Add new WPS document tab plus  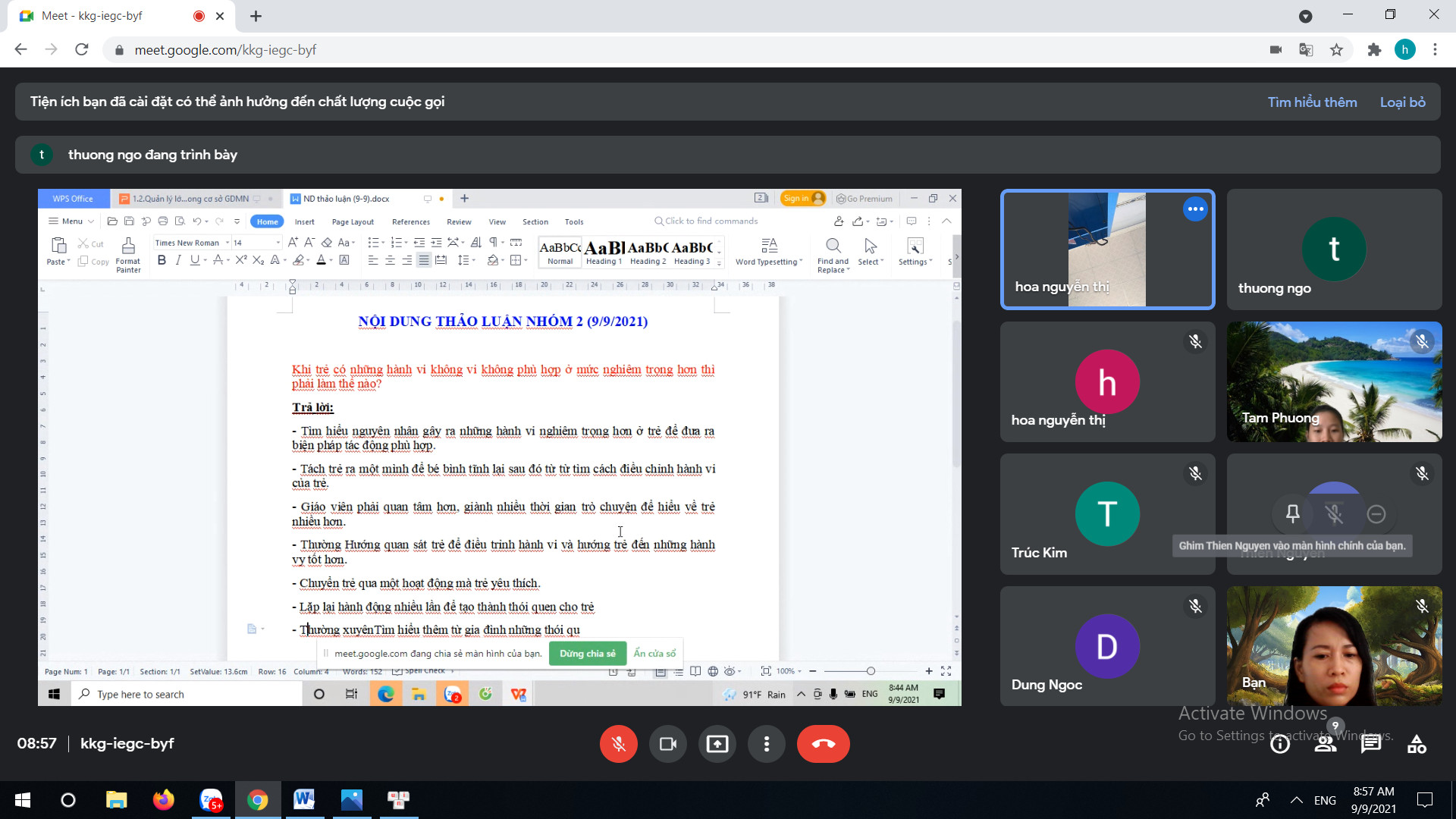coord(464,199)
